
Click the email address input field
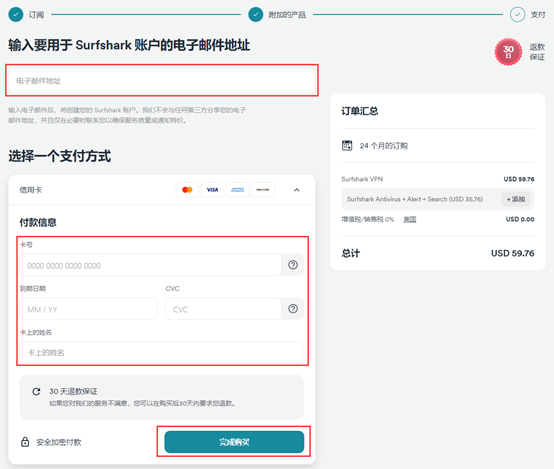(162, 81)
